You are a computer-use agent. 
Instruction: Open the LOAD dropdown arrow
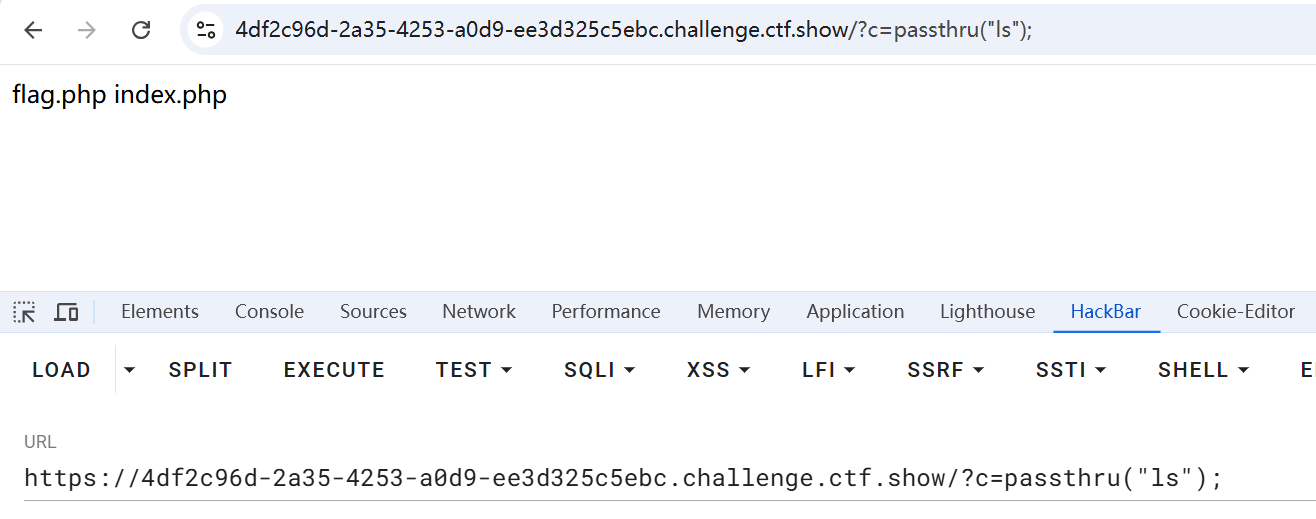coord(129,370)
